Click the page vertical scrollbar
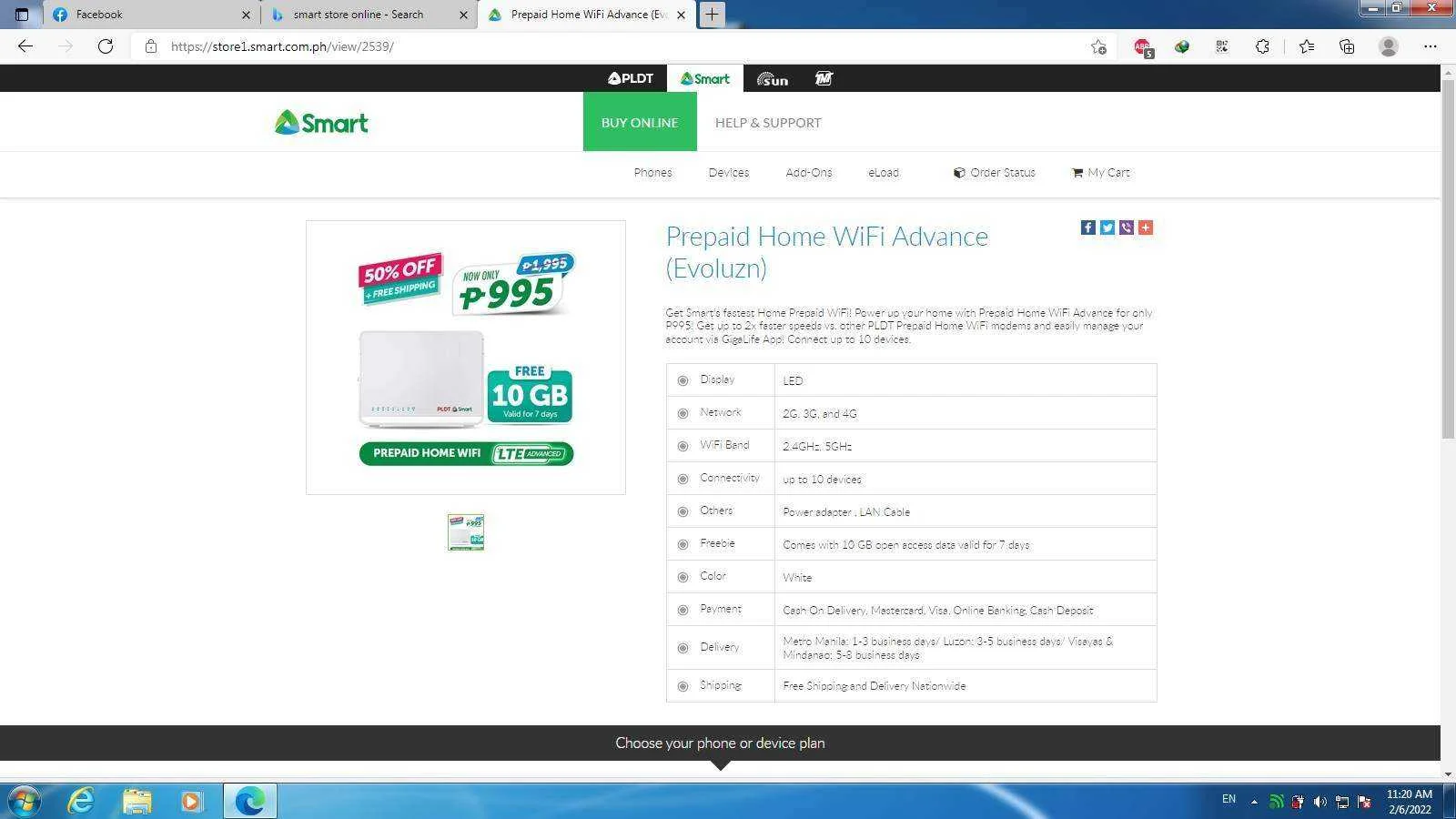 pos(1448,259)
